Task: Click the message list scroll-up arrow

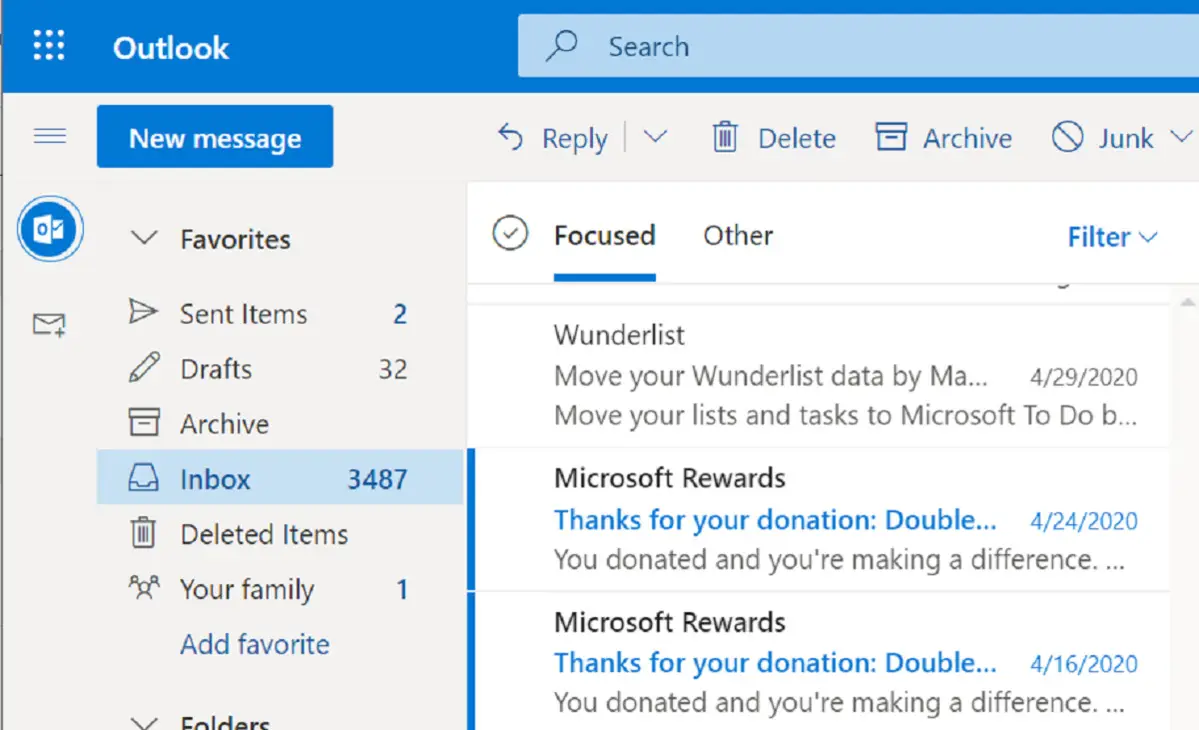Action: tap(1187, 303)
